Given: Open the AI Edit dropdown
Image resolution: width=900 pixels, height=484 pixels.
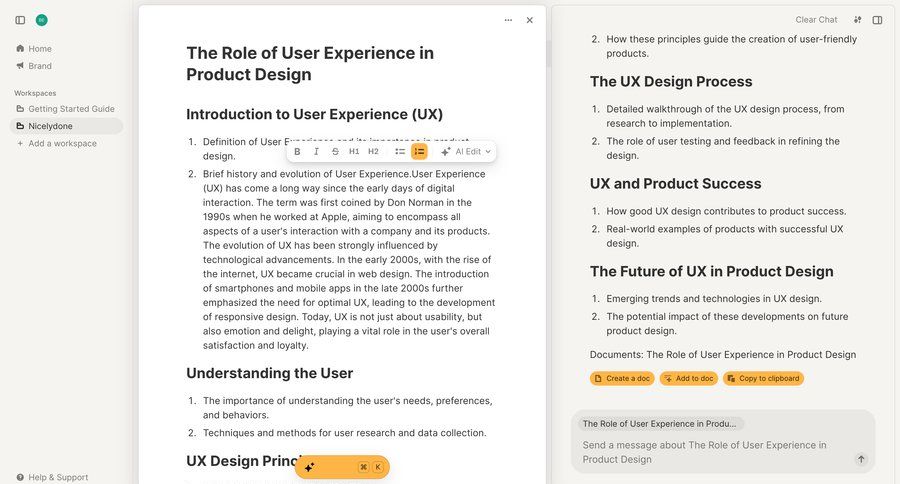Looking at the screenshot, I should [x=465, y=152].
